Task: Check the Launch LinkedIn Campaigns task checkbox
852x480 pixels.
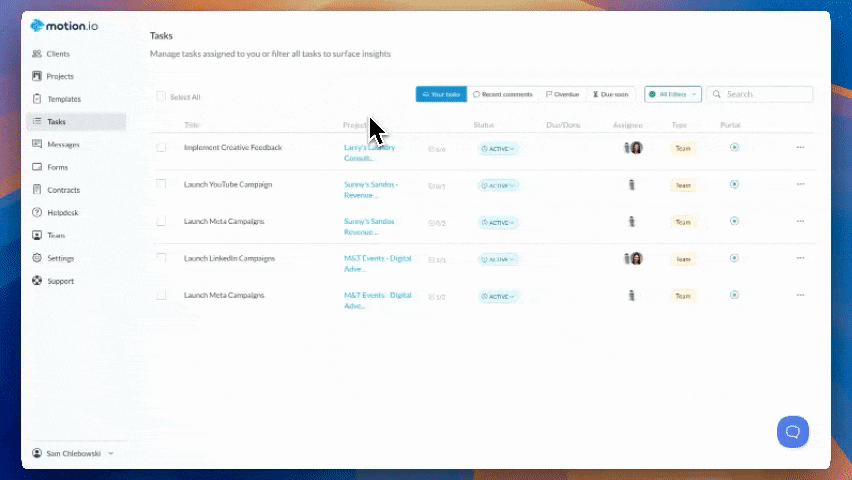Action: 161,258
